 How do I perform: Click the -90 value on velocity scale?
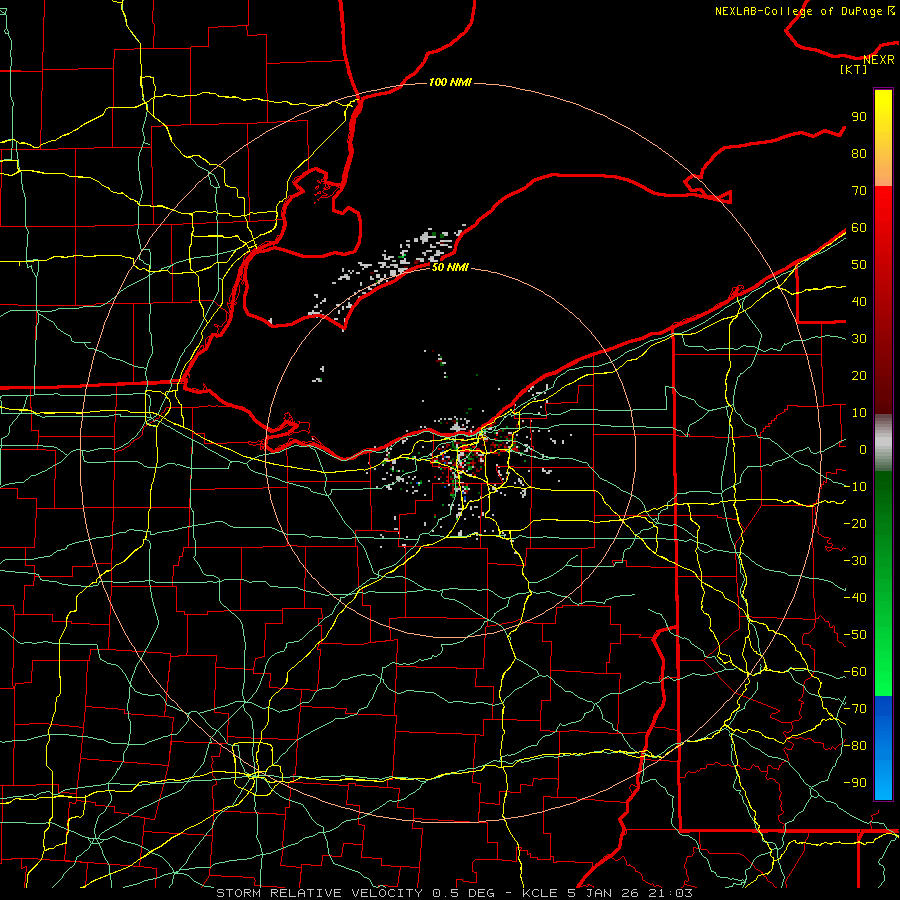855,783
